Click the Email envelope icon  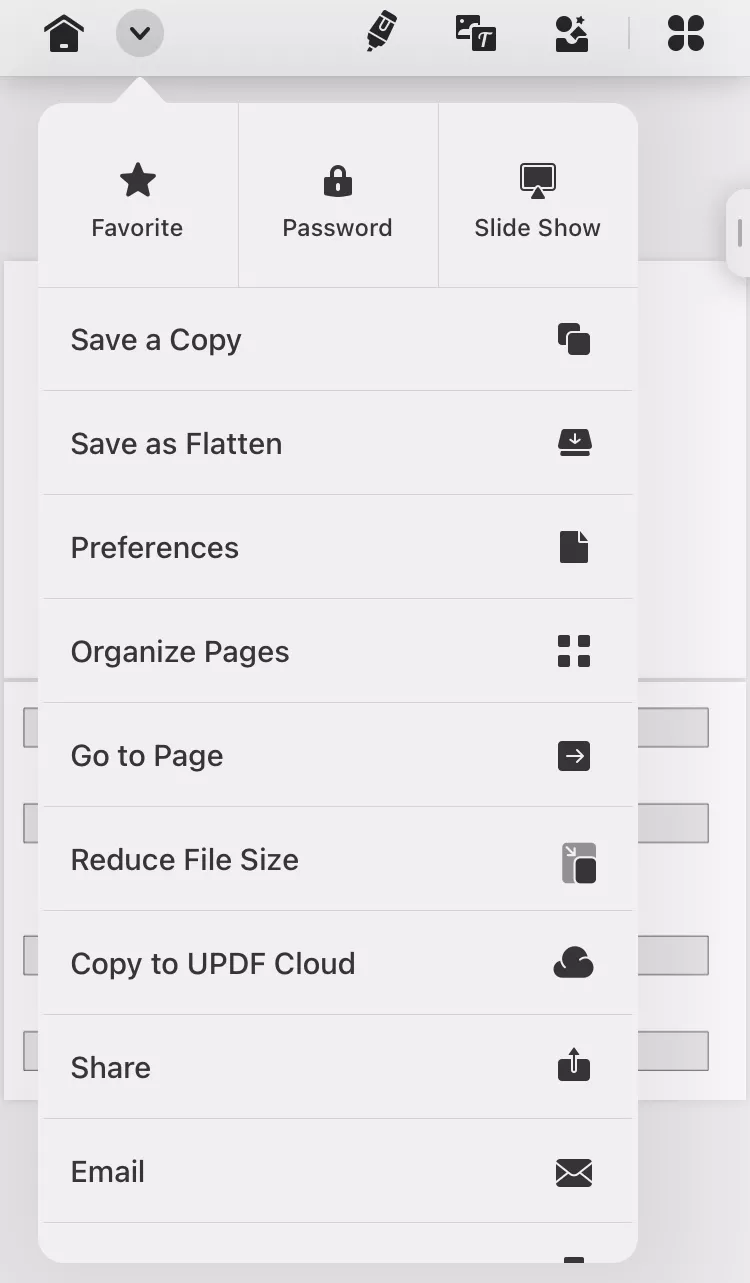coord(574,1172)
